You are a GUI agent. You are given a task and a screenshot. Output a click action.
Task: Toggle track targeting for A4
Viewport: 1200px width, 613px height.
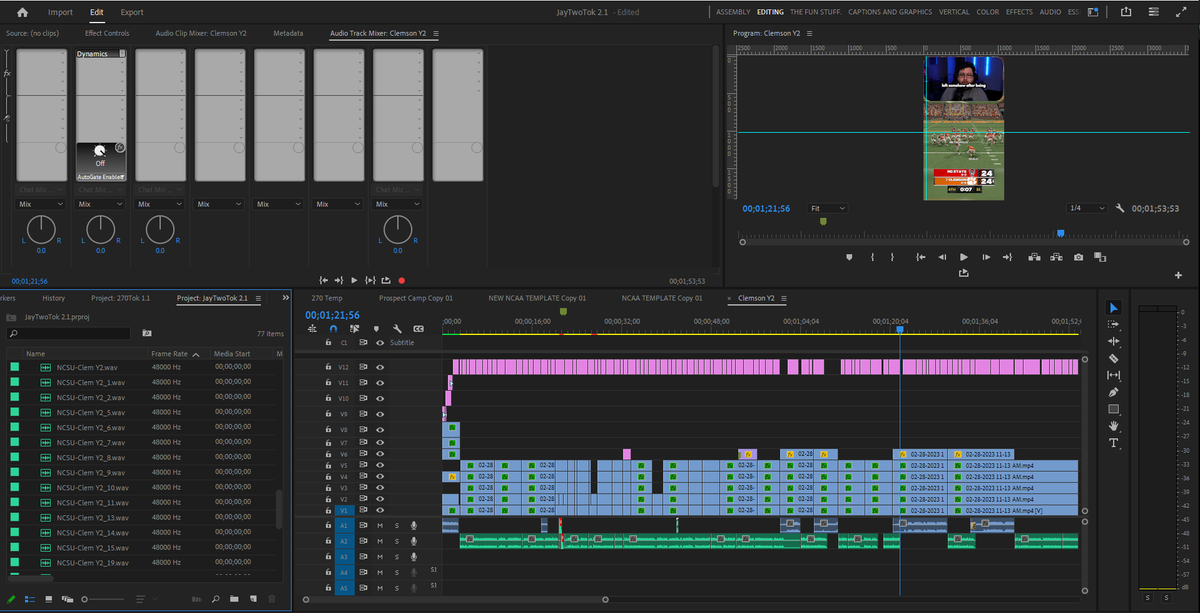[343, 573]
